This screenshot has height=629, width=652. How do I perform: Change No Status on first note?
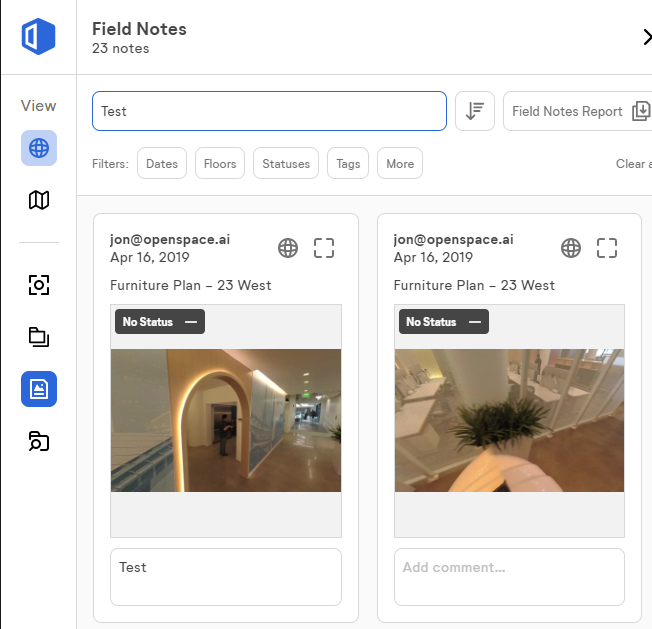[160, 321]
